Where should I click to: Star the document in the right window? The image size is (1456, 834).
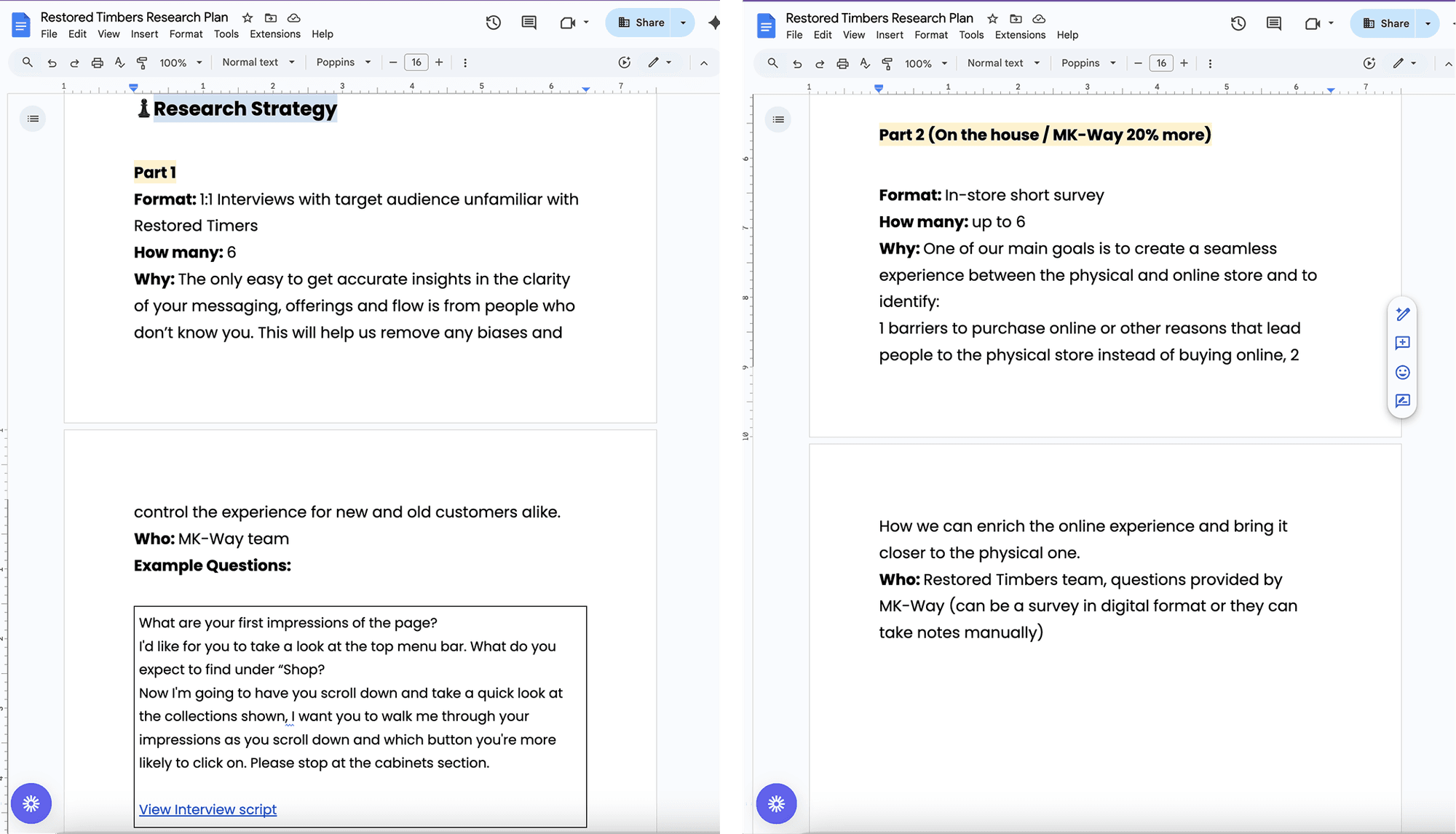992,18
